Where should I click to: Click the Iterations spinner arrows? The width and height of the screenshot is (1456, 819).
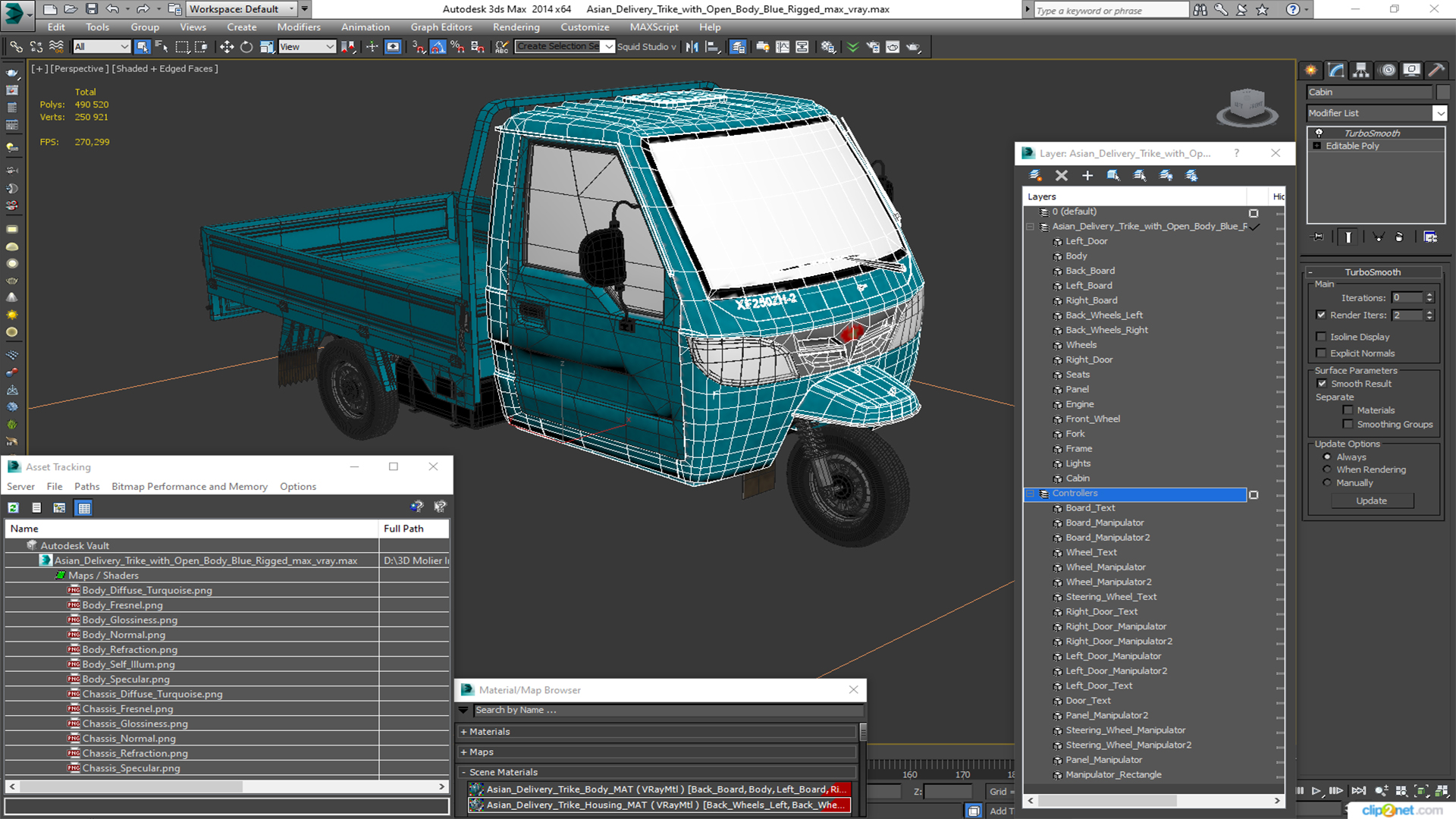[1429, 298]
